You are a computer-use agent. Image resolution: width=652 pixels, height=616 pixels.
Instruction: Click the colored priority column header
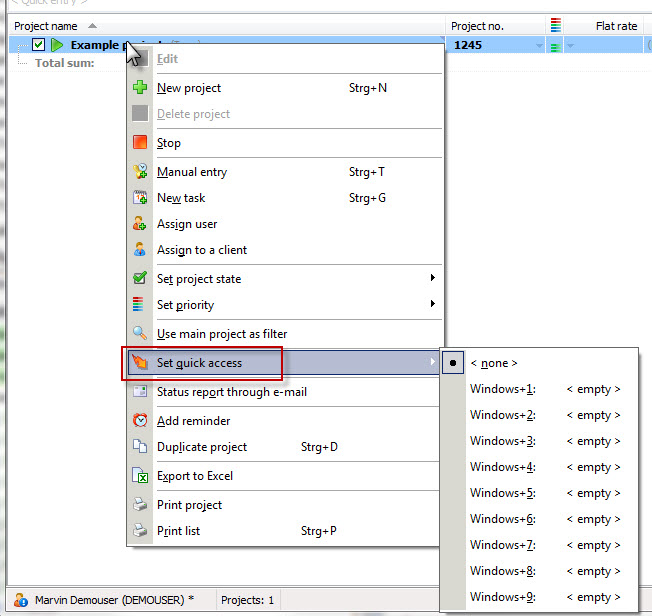coord(556,25)
